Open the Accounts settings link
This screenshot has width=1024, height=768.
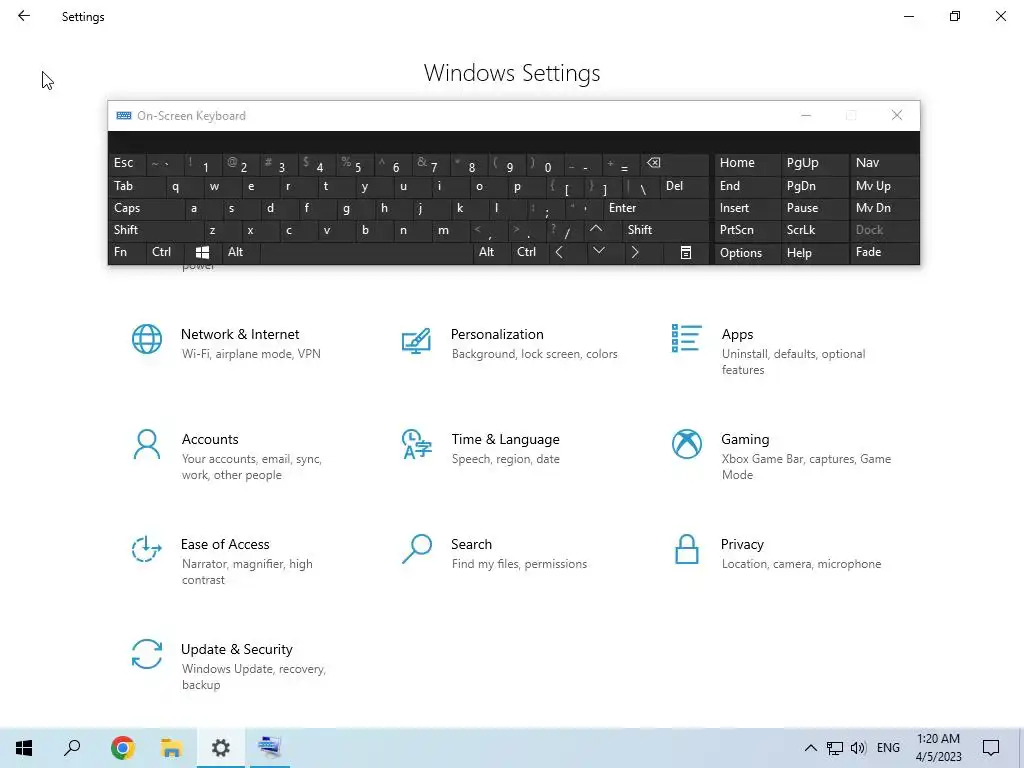coord(210,439)
